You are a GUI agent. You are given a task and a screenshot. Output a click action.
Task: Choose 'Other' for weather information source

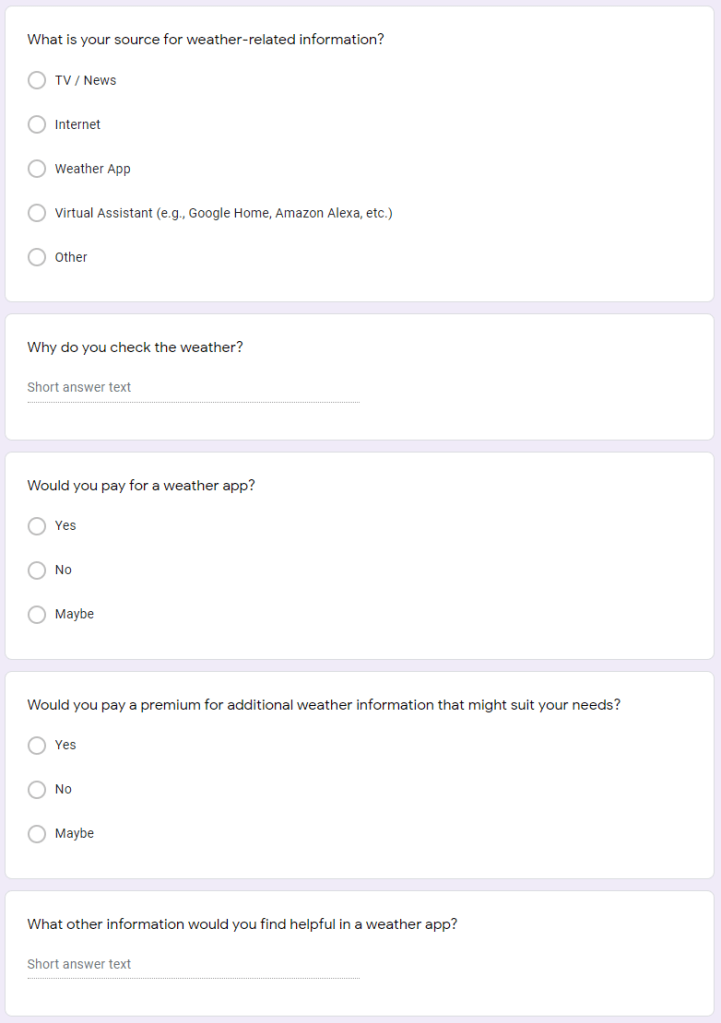pos(37,257)
